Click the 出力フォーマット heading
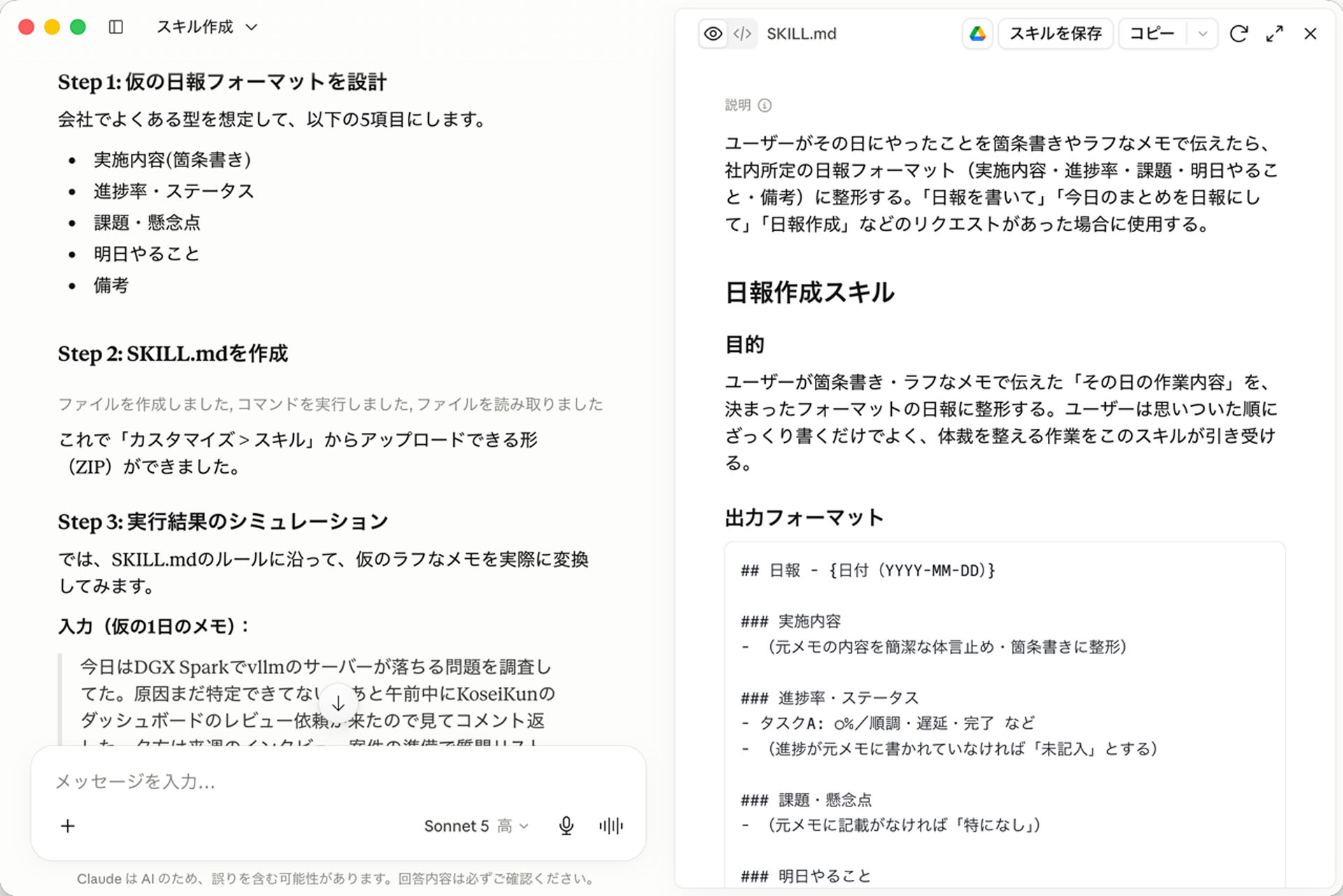 click(x=804, y=518)
